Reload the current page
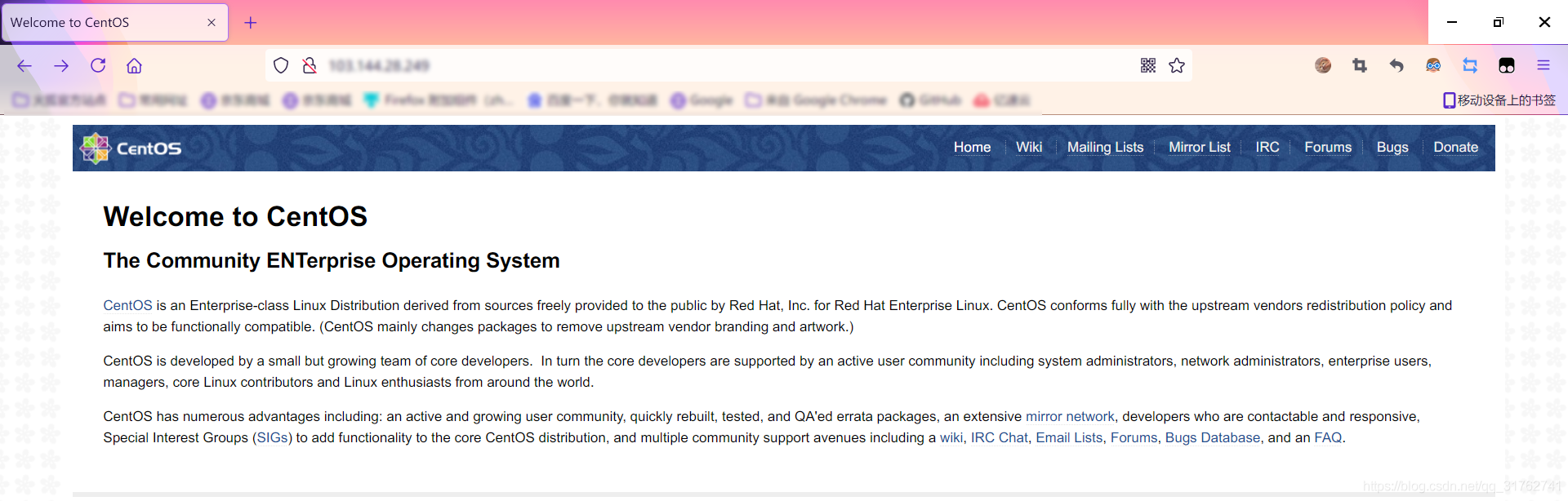This screenshot has width=1568, height=501. point(98,65)
